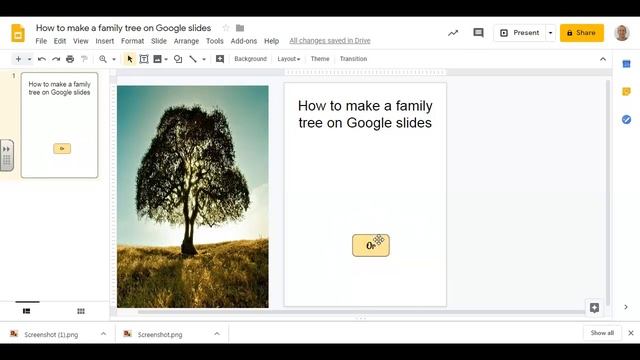Open the Tasks side panel icon
The image size is (640, 360).
(626, 119)
